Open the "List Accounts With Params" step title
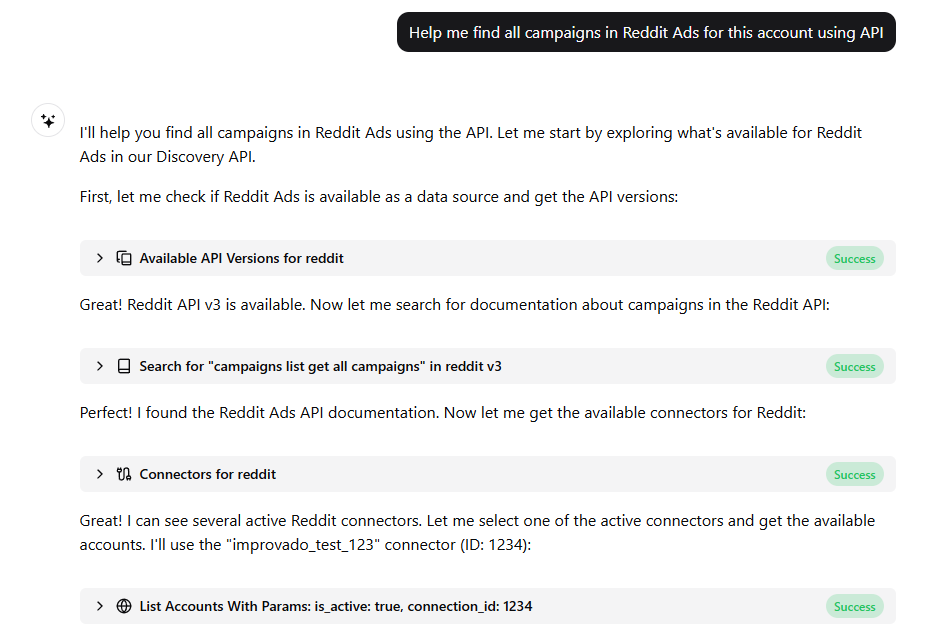Image resolution: width=931 pixels, height=634 pixels. pos(336,606)
